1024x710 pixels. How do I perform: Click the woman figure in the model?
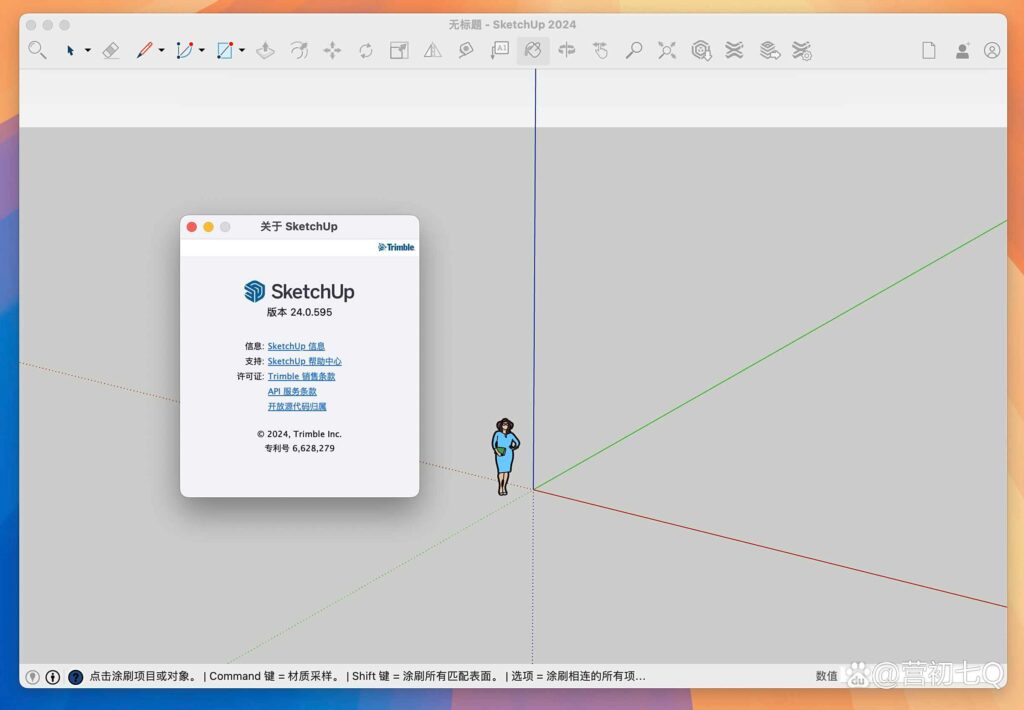pyautogui.click(x=504, y=456)
